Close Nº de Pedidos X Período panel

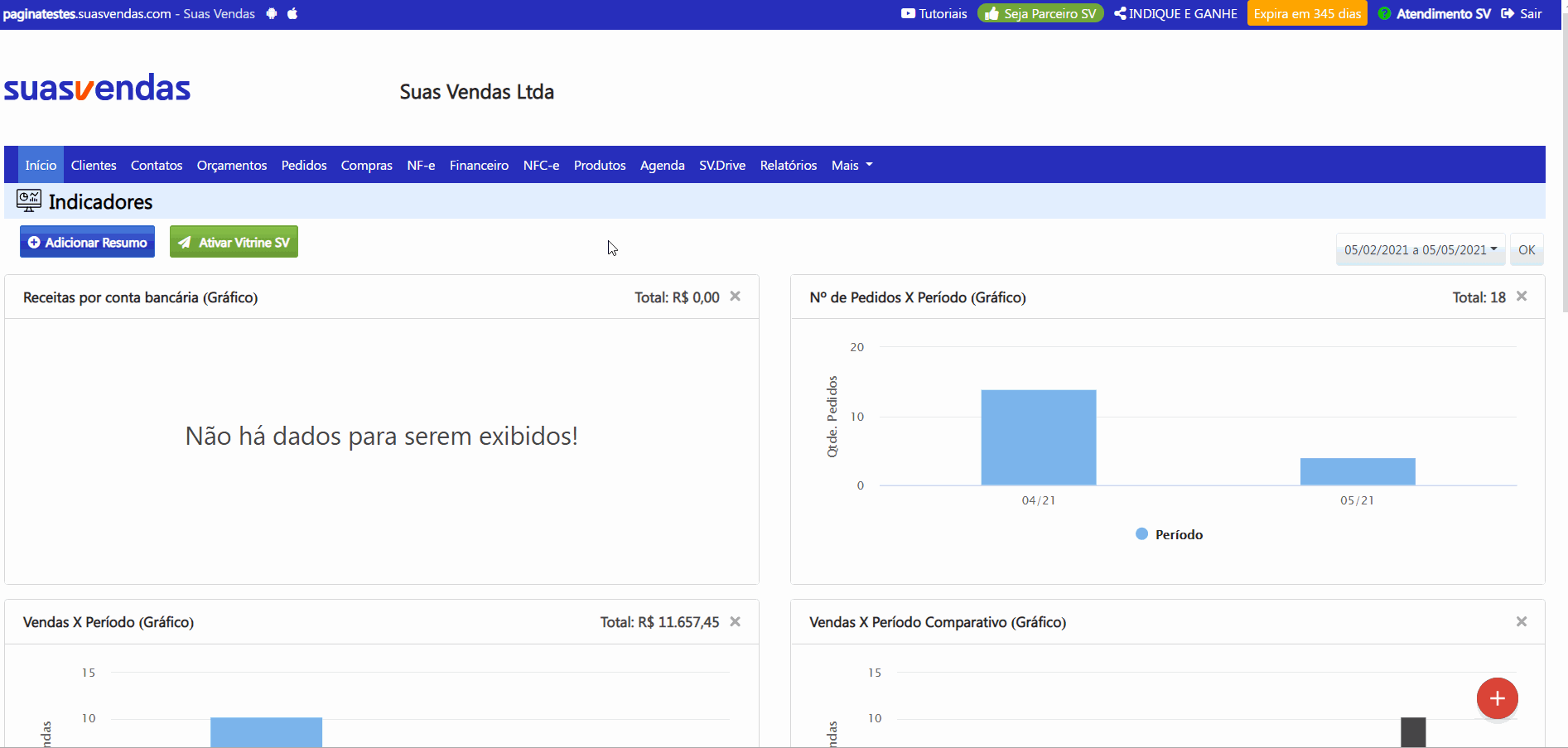1522,296
